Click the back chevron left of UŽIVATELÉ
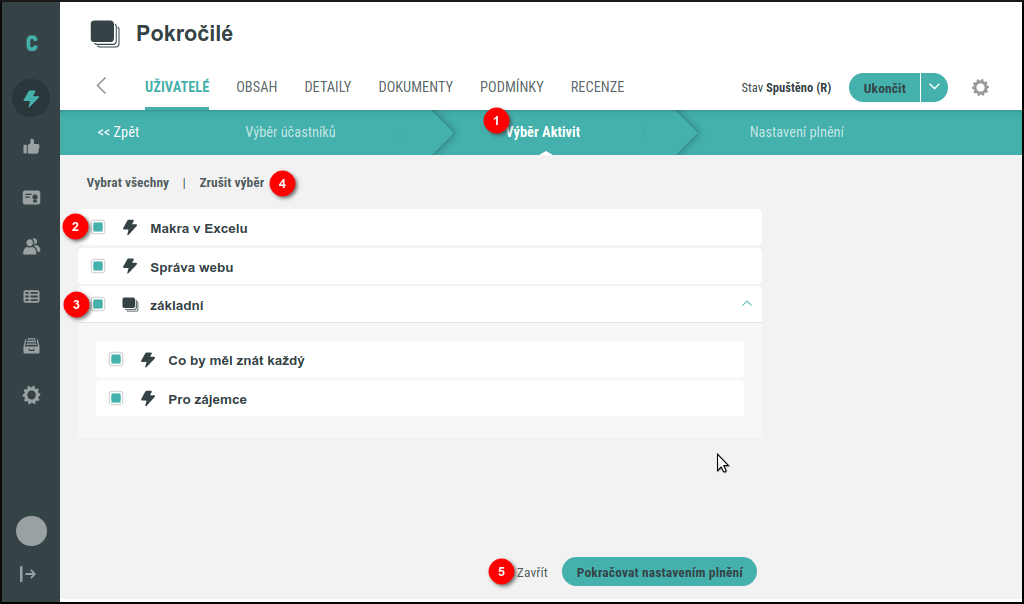Screen dimensions: 1024x604 click(101, 87)
